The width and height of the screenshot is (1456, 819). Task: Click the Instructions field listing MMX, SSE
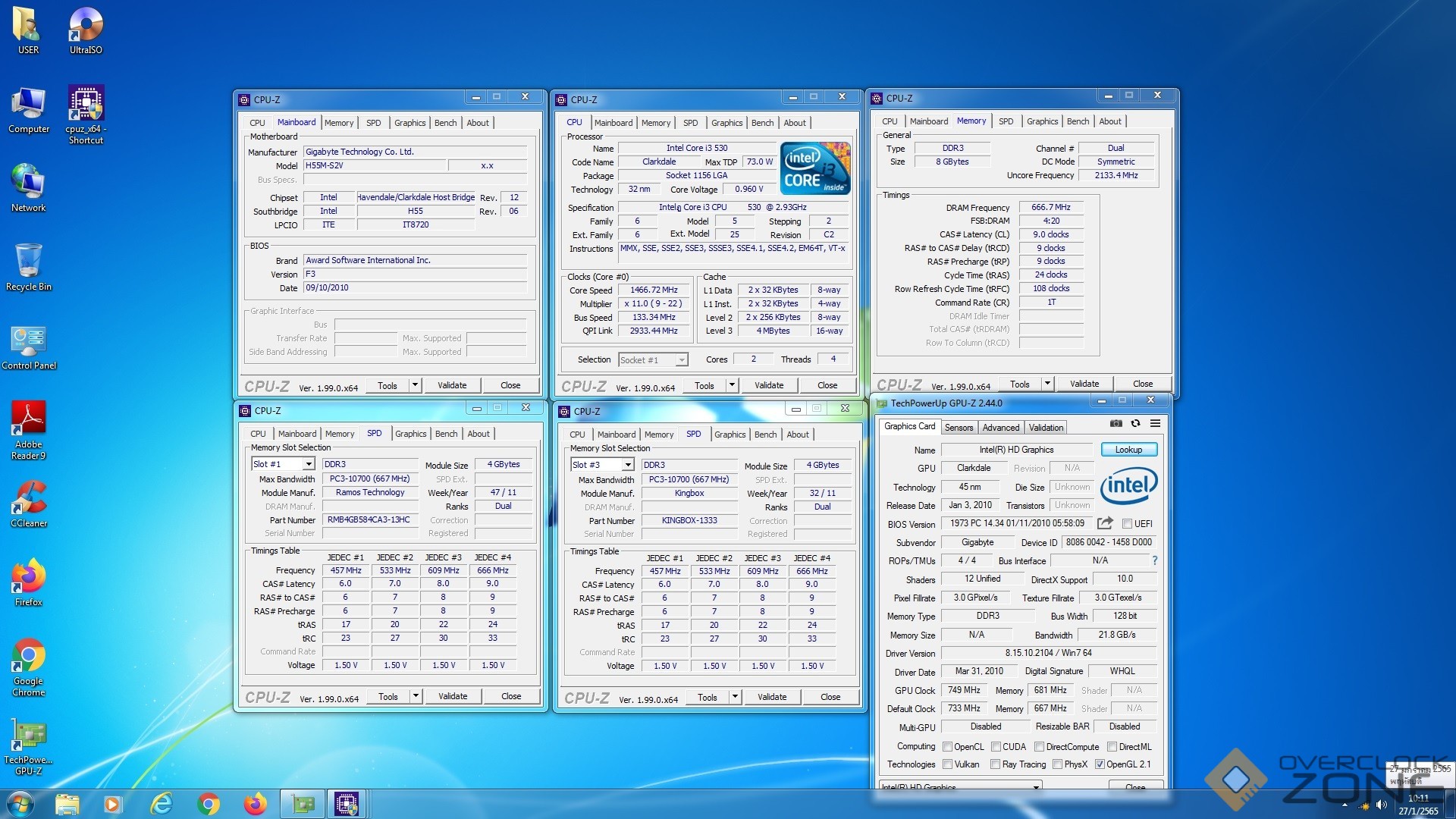tap(733, 254)
